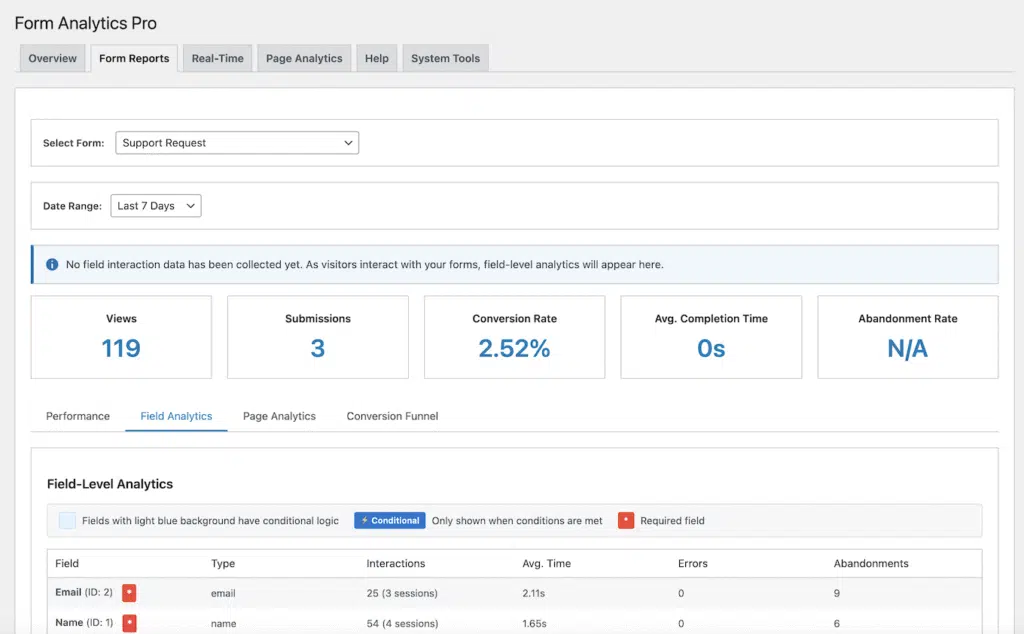The image size is (1024, 634).
Task: Click the "Only shown when conditions are met" text
Action: coord(517,520)
